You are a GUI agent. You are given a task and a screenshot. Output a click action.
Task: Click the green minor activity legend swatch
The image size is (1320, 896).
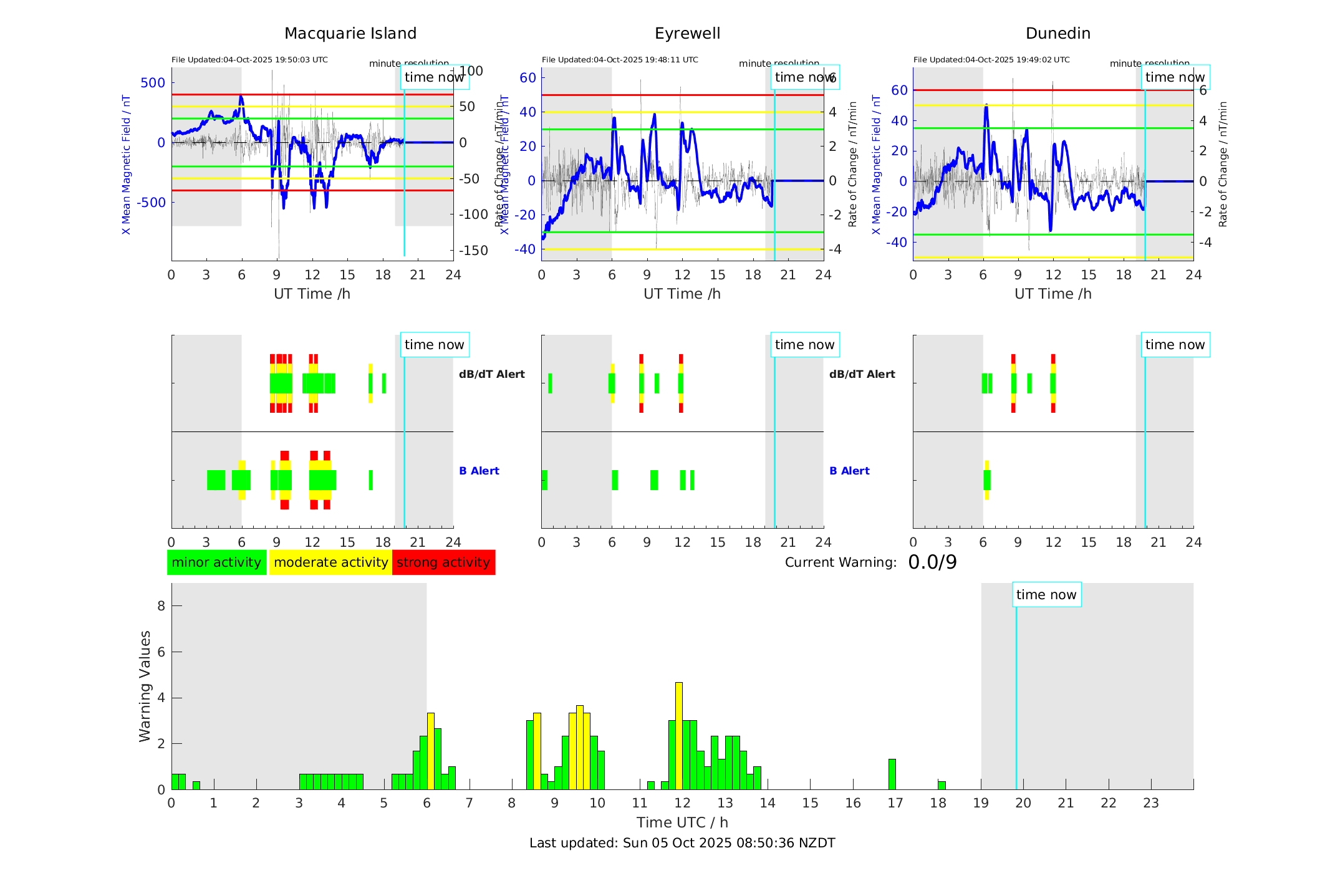click(216, 562)
